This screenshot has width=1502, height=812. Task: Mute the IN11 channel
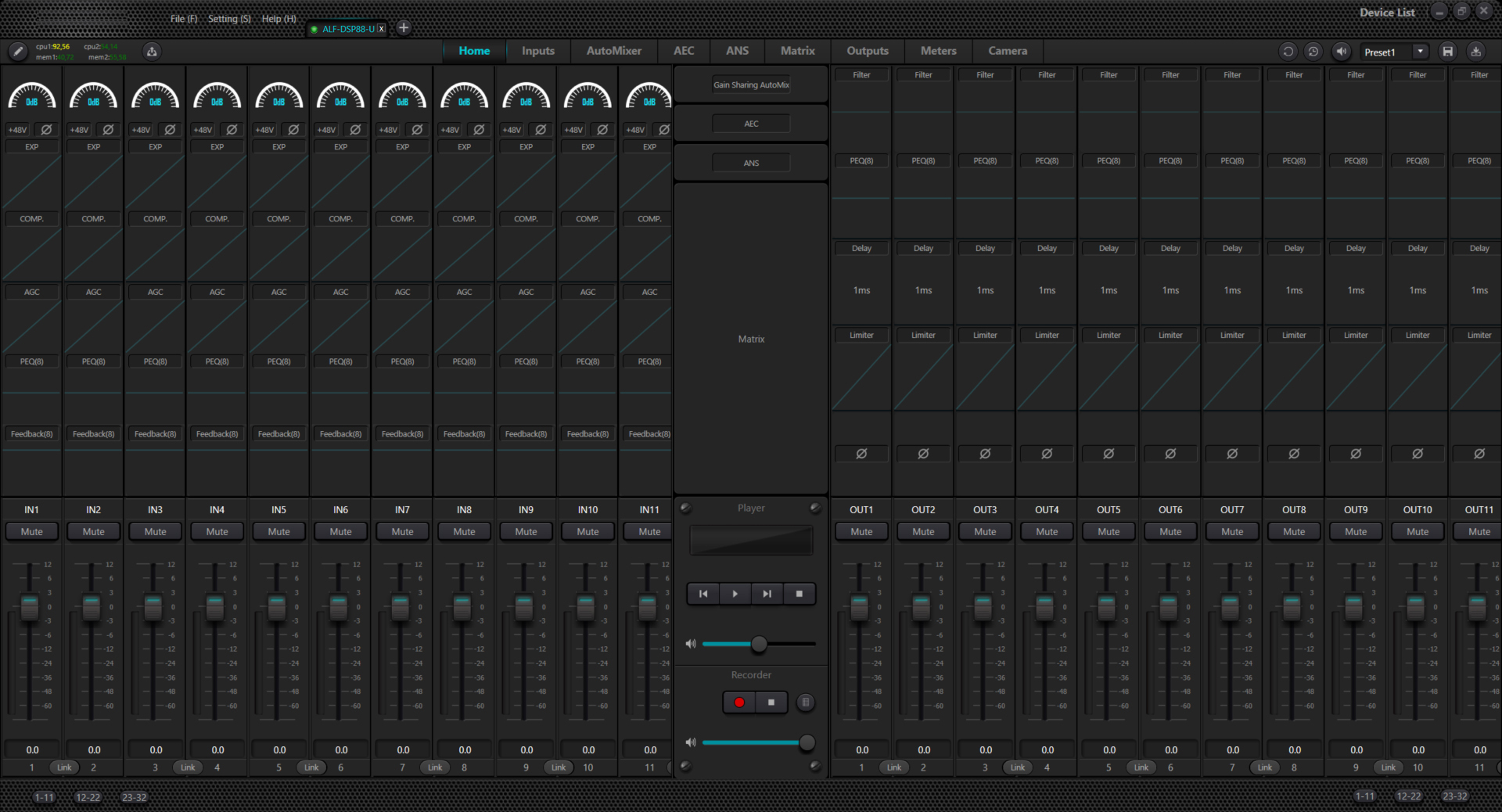pos(649,532)
